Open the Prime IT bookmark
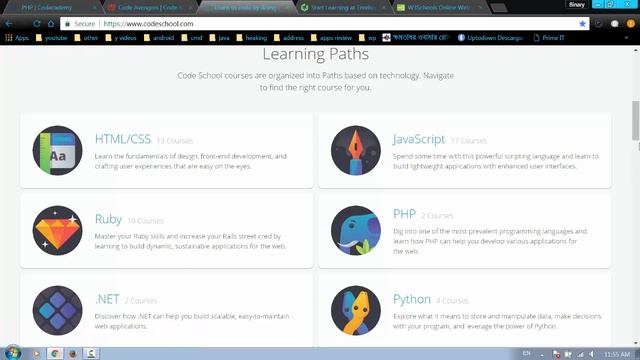The width and height of the screenshot is (640, 360). (x=549, y=38)
